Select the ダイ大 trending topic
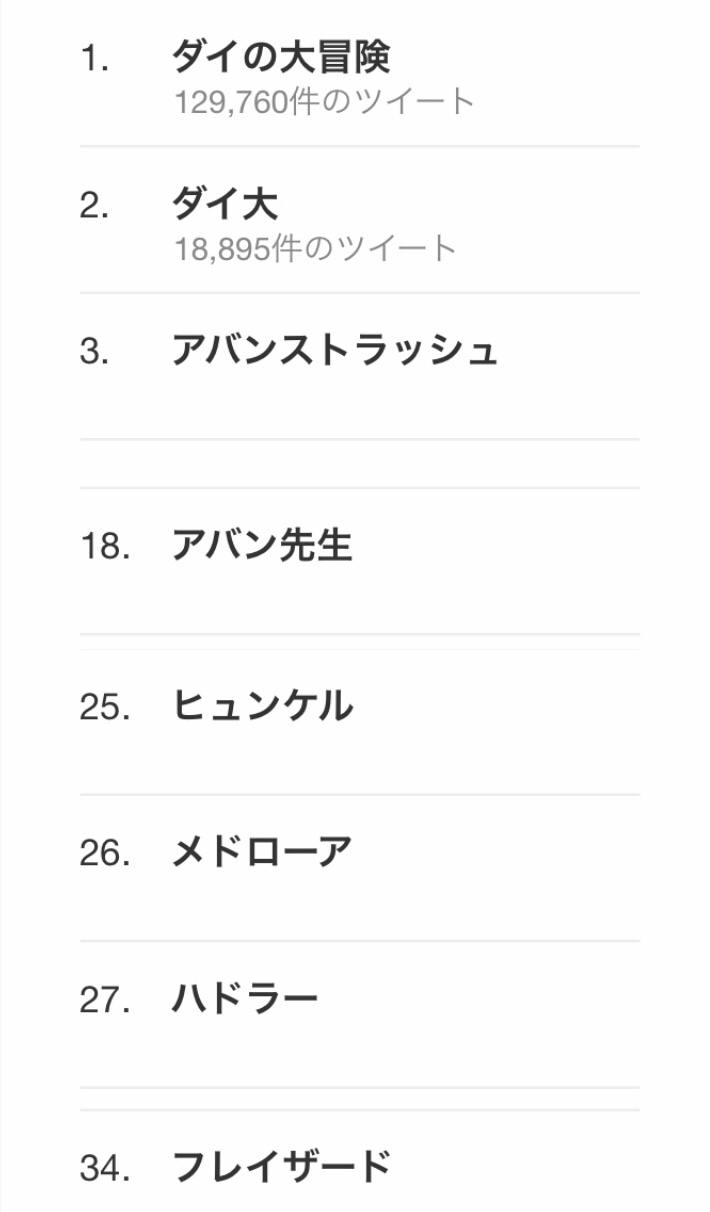The width and height of the screenshot is (710, 1212). [x=225, y=205]
